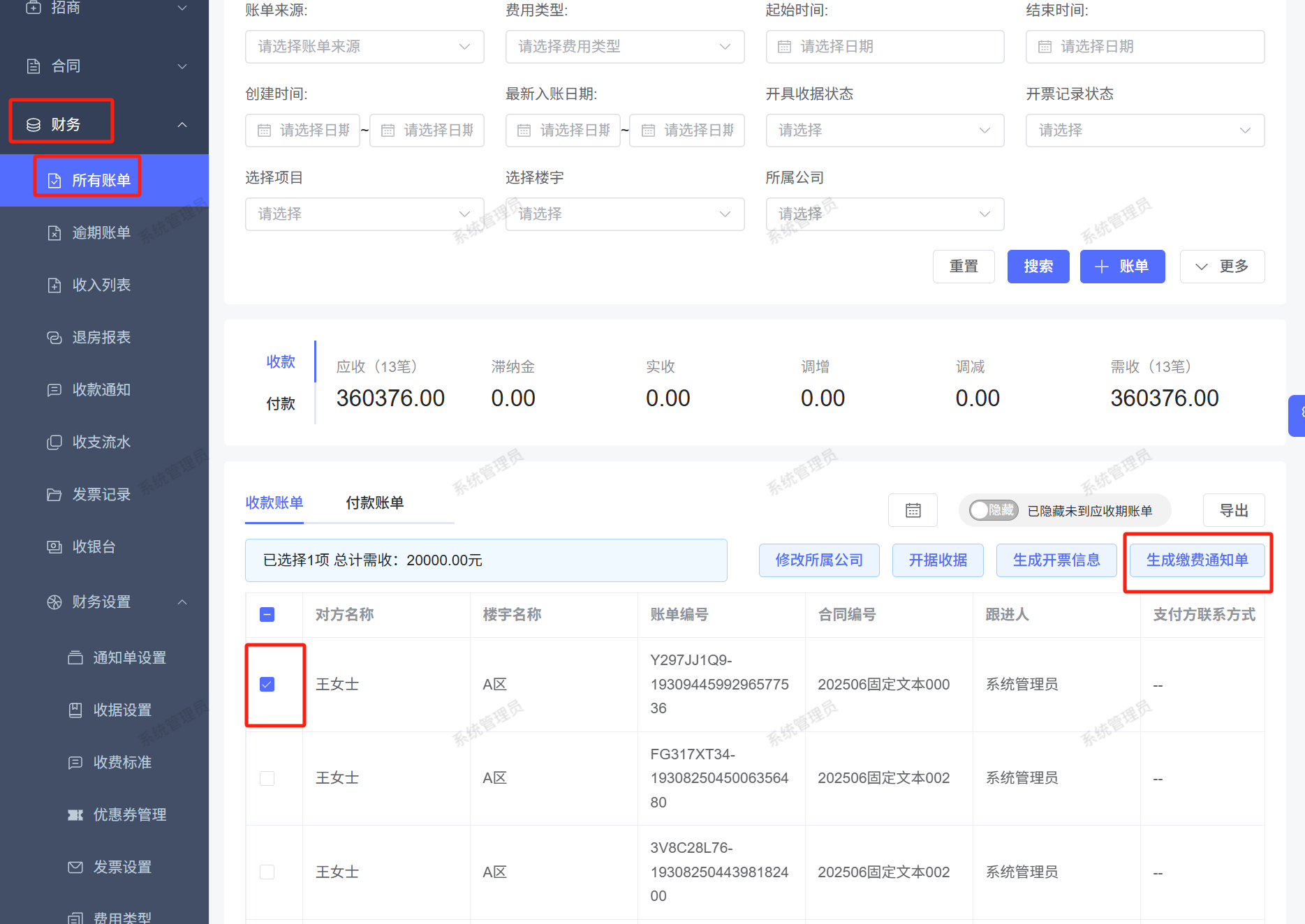Screen dimensions: 1305x924
Task: Click the 生成缴费通知单 button
Action: pos(1197,560)
